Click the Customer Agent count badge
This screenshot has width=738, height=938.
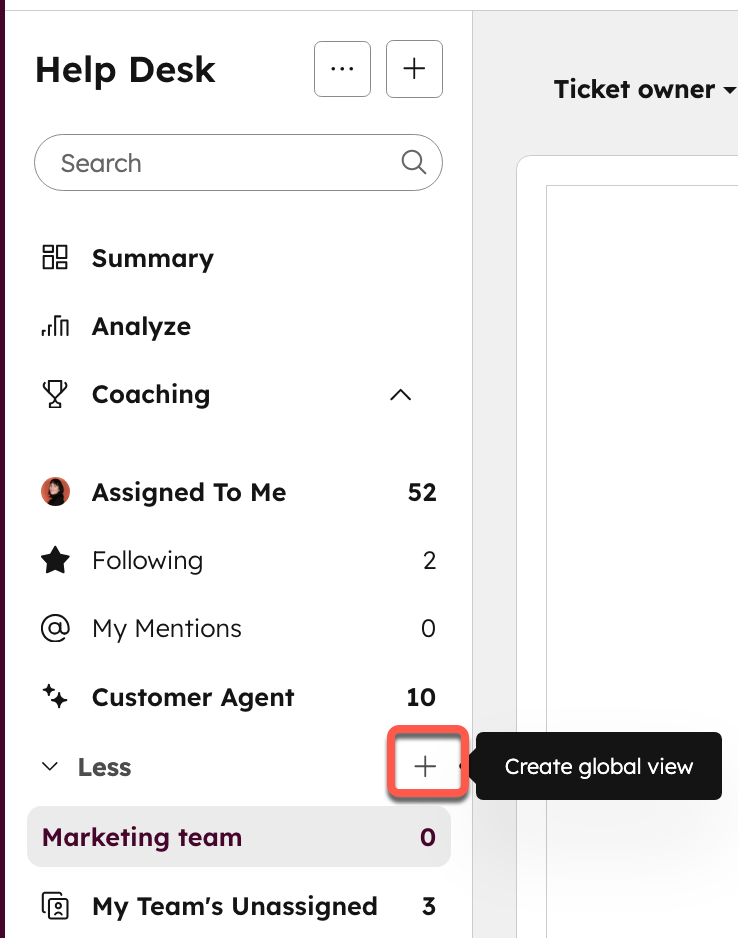pyautogui.click(x=419, y=697)
